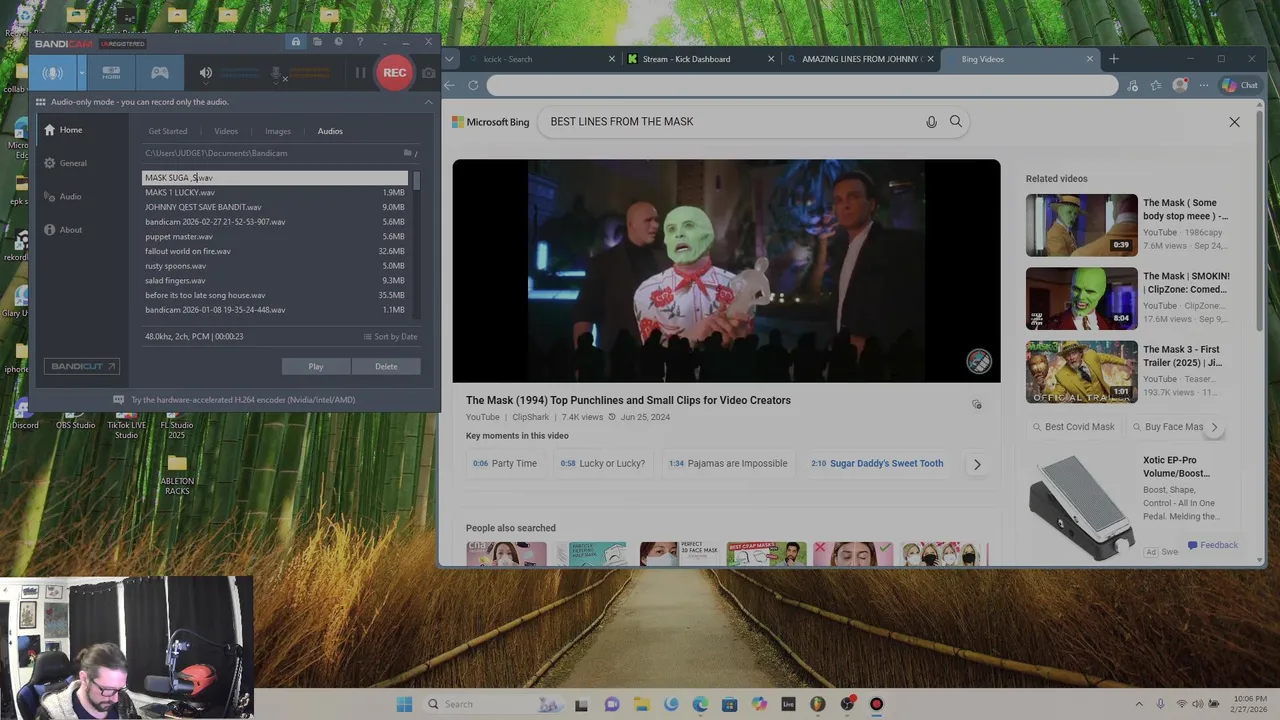Switch to the Images tab in Bandicam
The width and height of the screenshot is (1280, 720).
pos(278,131)
